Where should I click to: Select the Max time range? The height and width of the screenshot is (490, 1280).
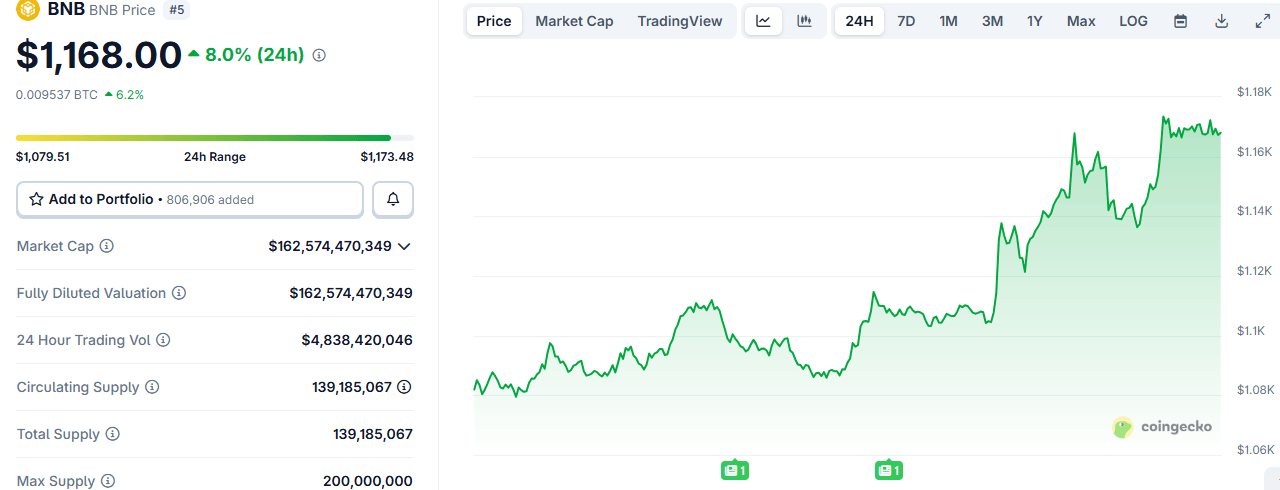coord(1080,21)
